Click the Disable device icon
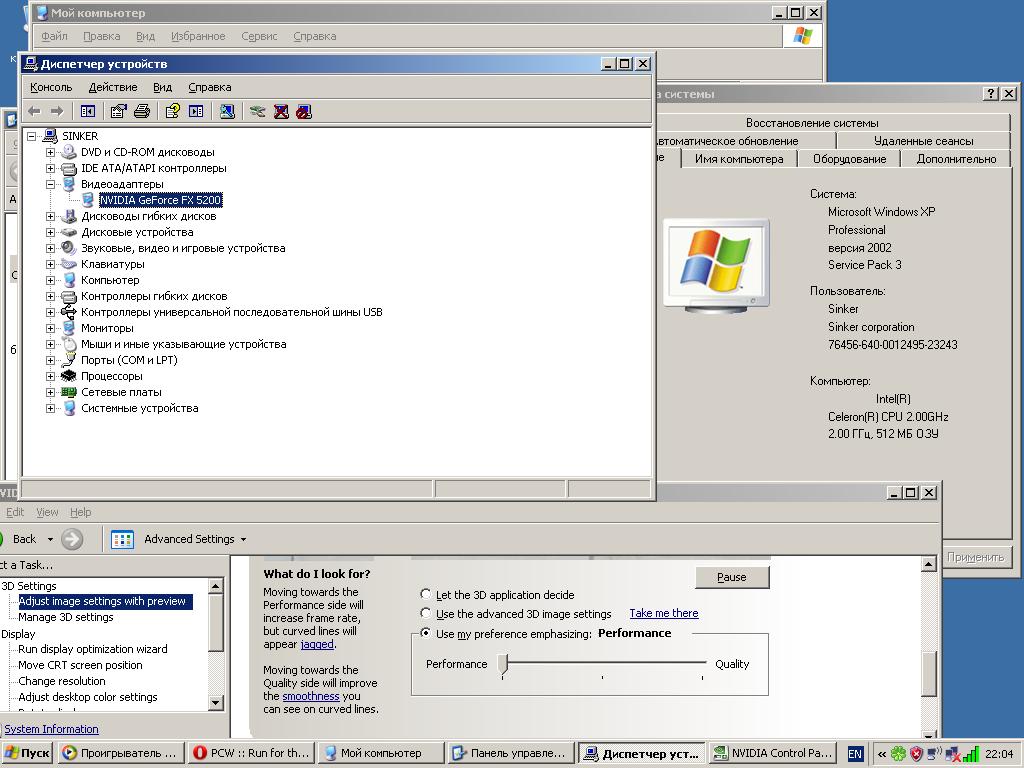The image size is (1024, 768). click(304, 112)
